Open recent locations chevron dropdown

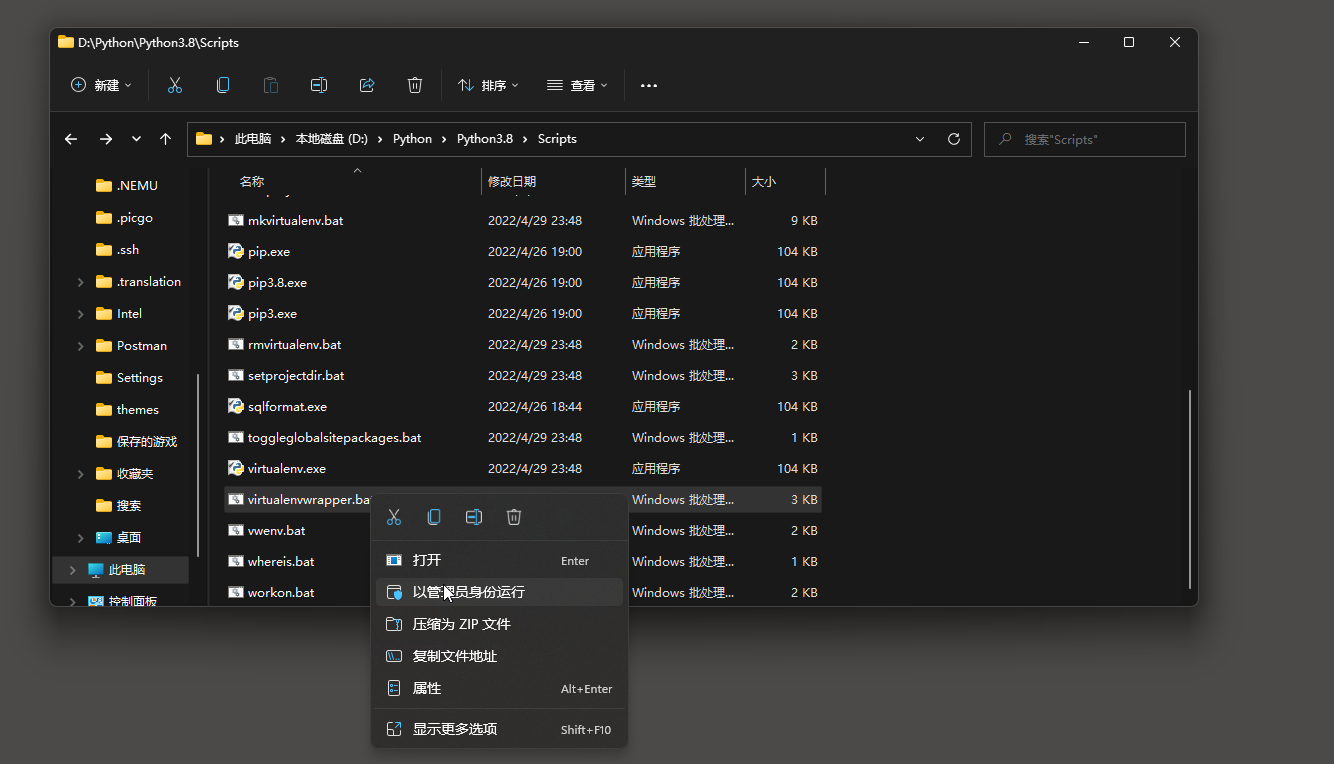136,139
